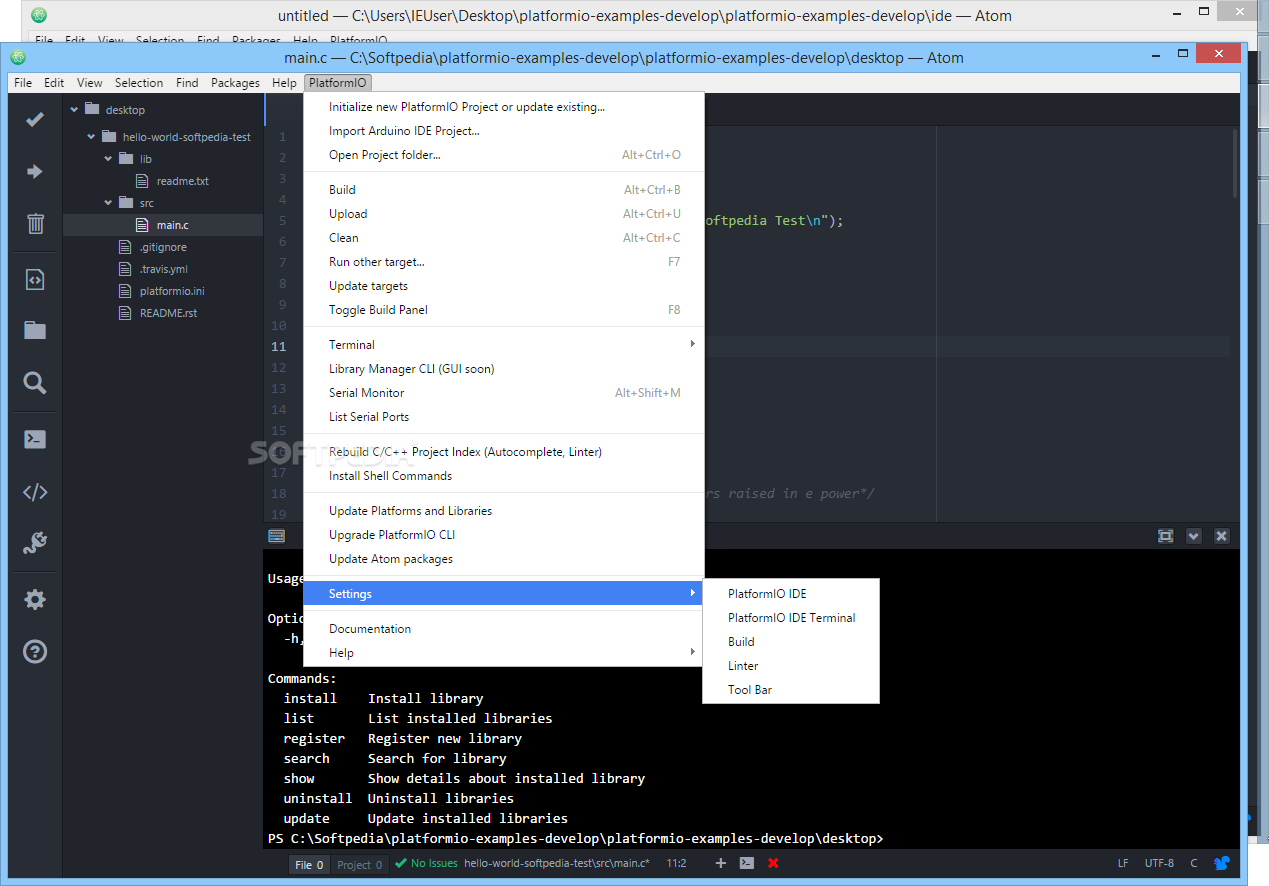Click the Build checkmark icon in toolbar

(35, 119)
